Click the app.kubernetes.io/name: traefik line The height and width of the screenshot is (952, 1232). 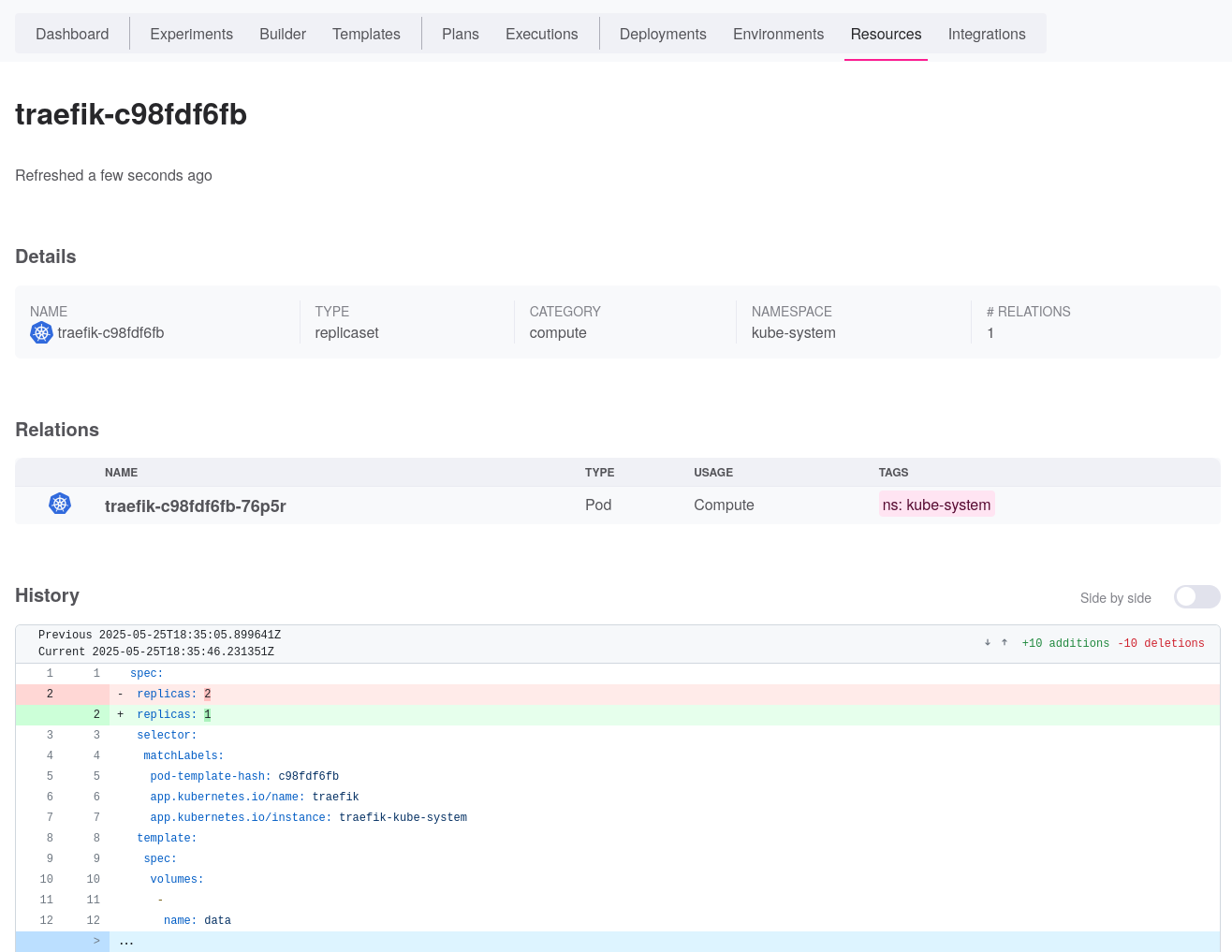pos(618,797)
